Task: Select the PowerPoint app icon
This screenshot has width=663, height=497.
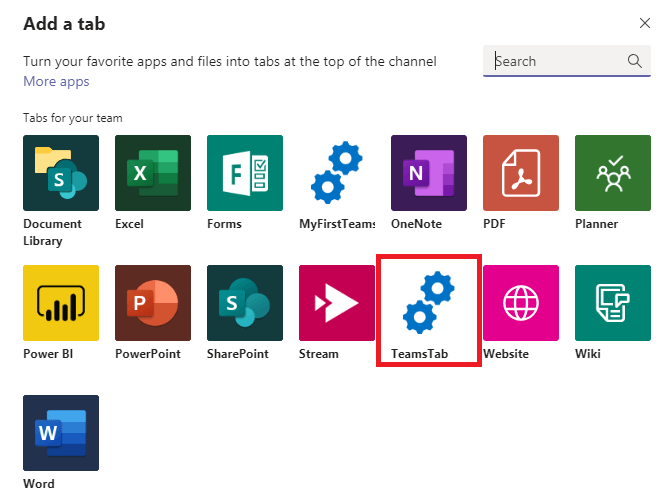Action: point(153,303)
